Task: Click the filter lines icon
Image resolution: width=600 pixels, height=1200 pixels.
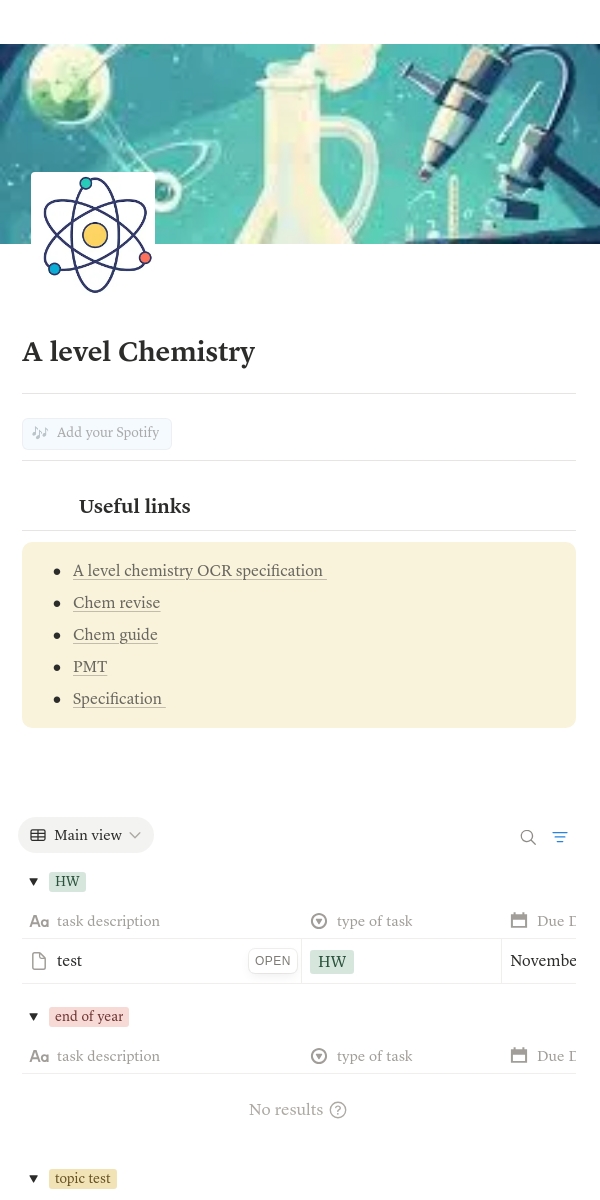Action: point(560,837)
